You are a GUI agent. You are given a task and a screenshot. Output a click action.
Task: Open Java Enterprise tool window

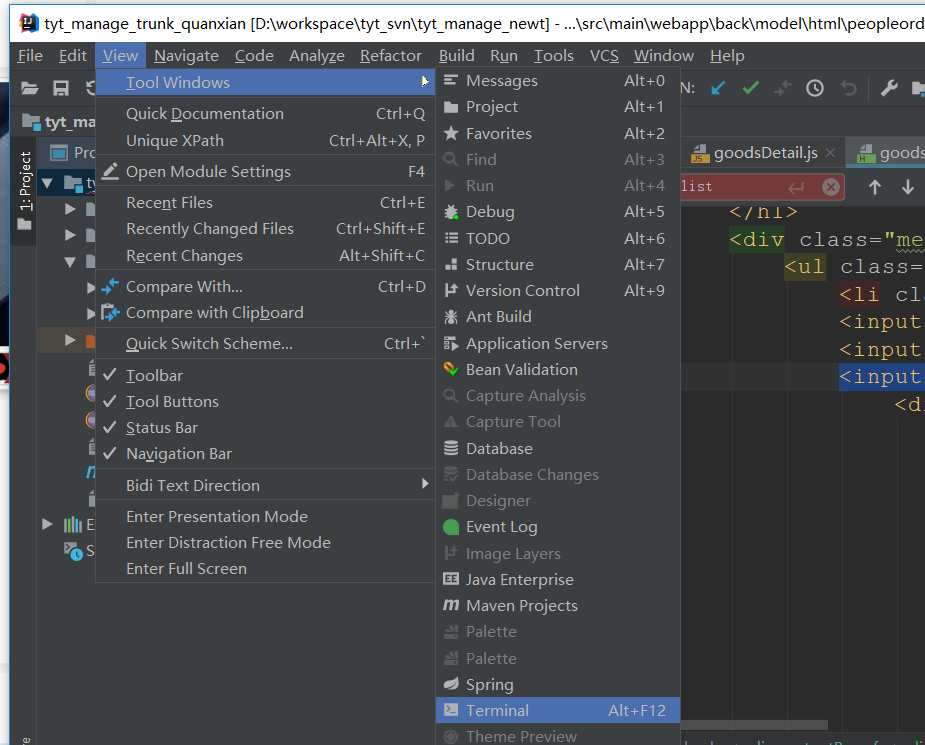[557, 579]
